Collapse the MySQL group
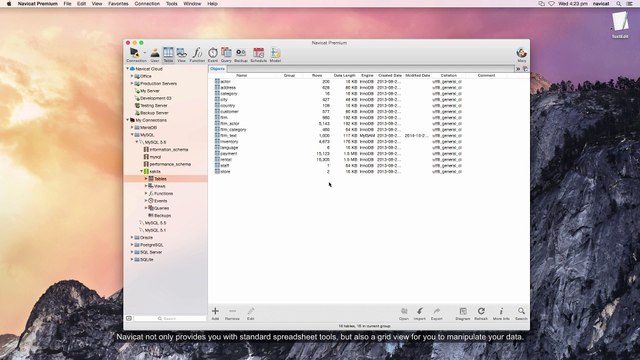The width and height of the screenshot is (640, 360). coord(132,135)
